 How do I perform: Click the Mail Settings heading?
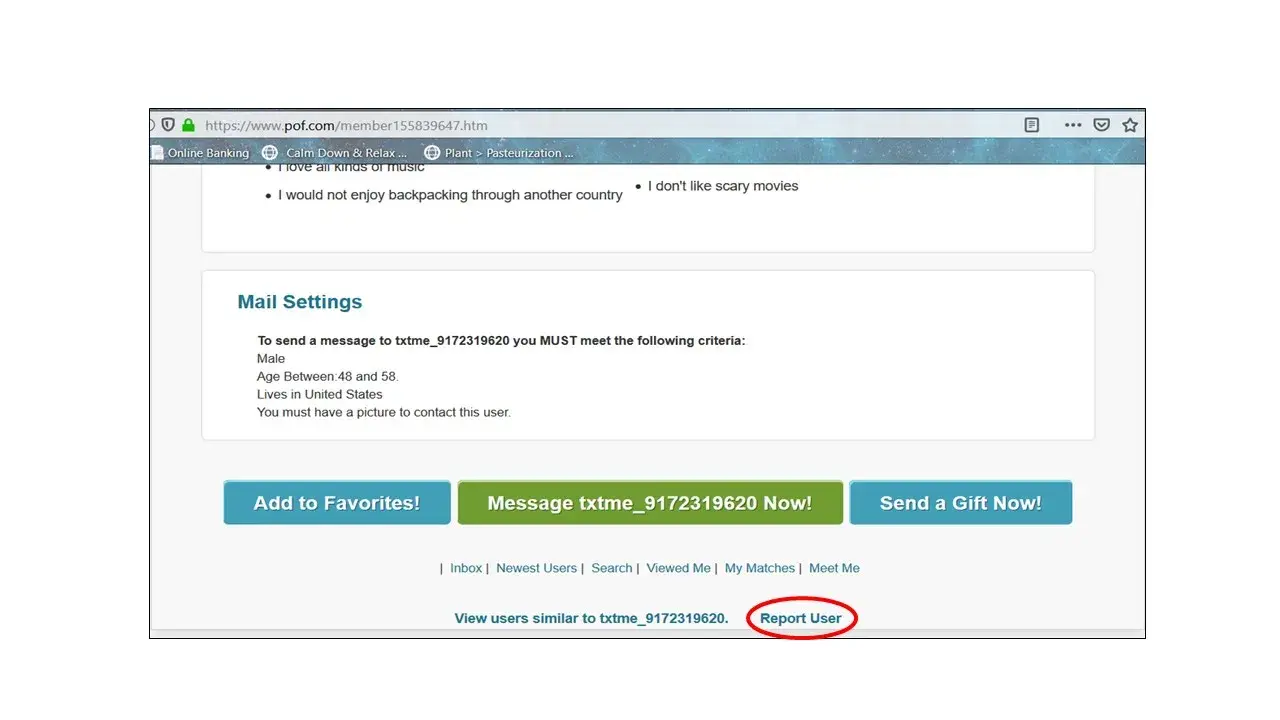(300, 302)
